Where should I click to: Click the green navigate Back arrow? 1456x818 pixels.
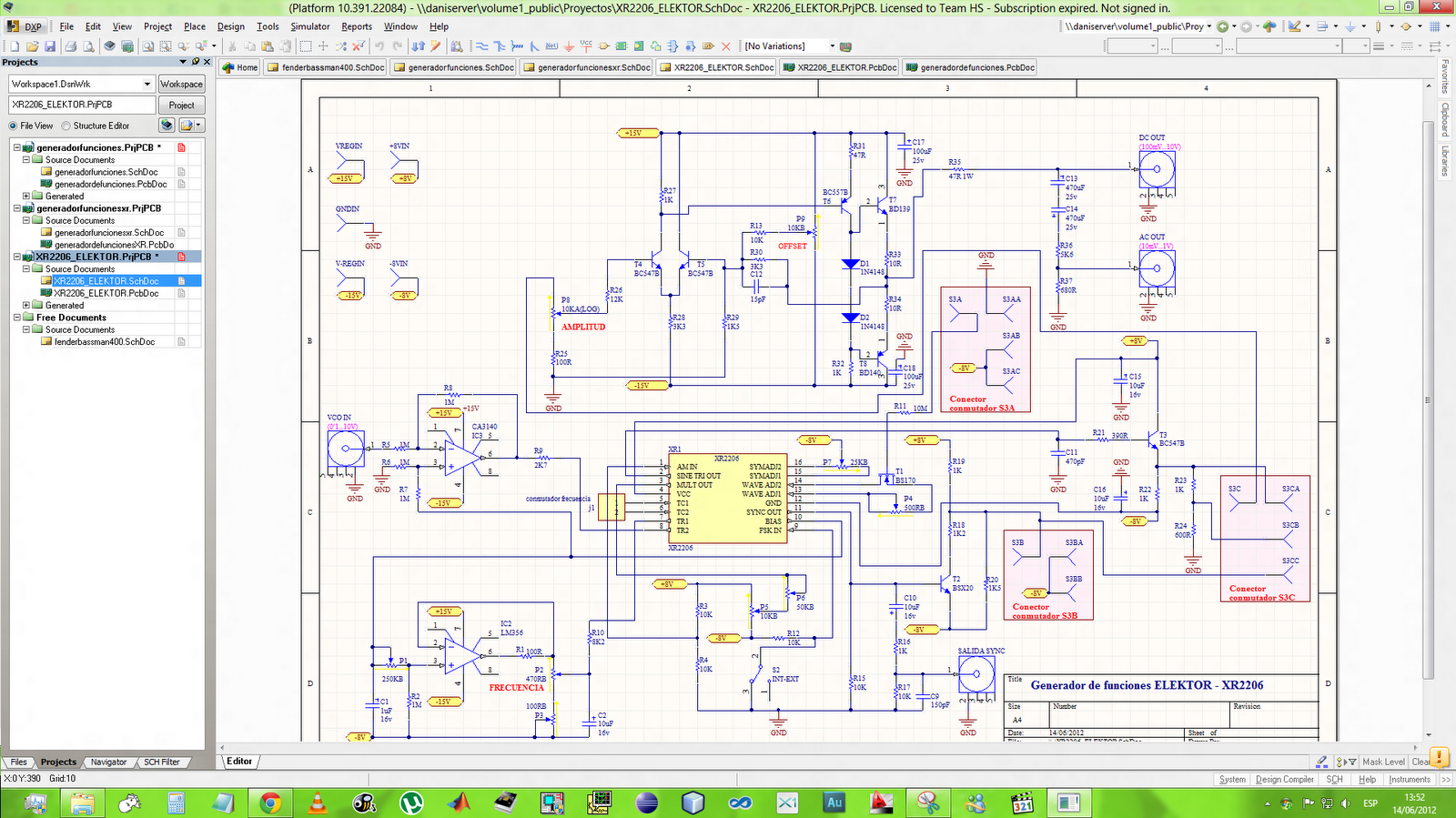click(x=1223, y=26)
